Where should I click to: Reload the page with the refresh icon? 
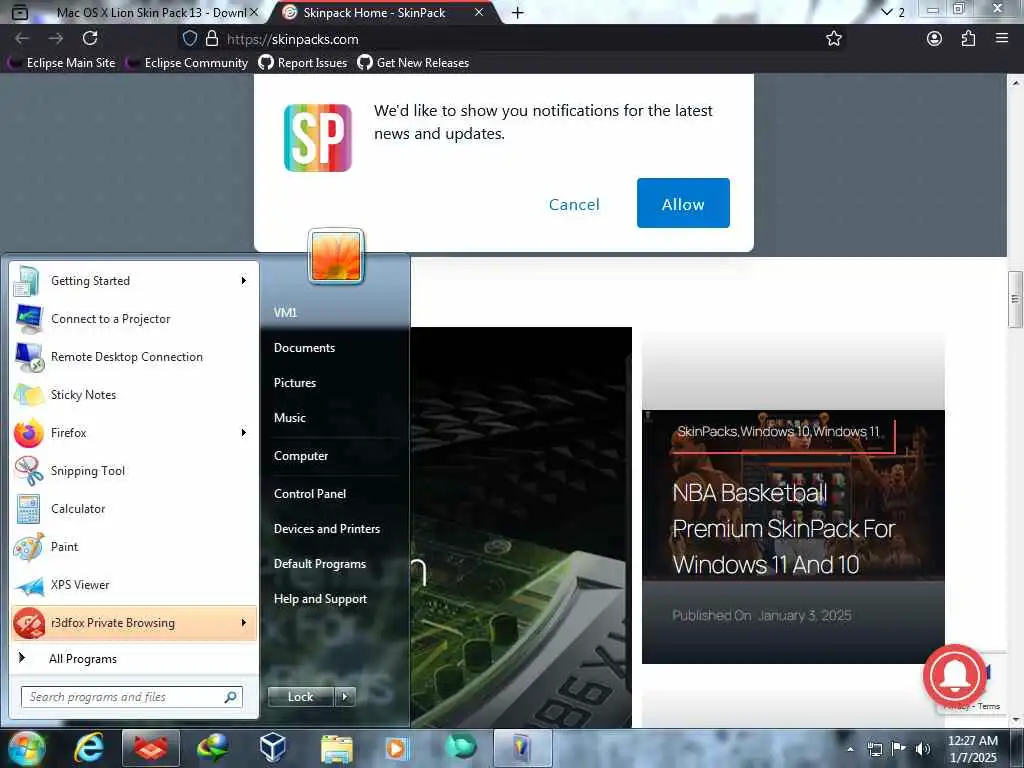click(90, 38)
